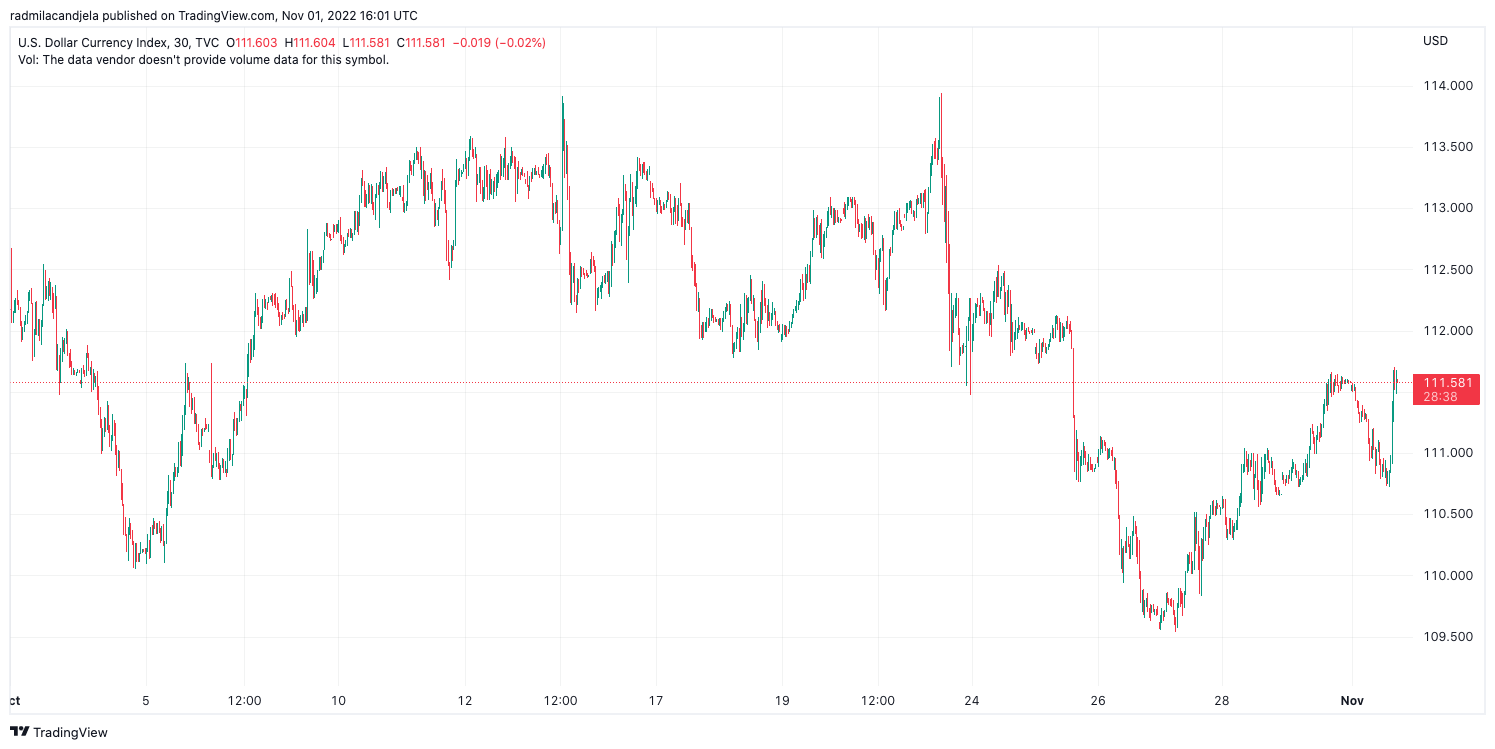Click the 10 date label on time axis
Viewport: 1495px width, 749px height.
click(338, 701)
